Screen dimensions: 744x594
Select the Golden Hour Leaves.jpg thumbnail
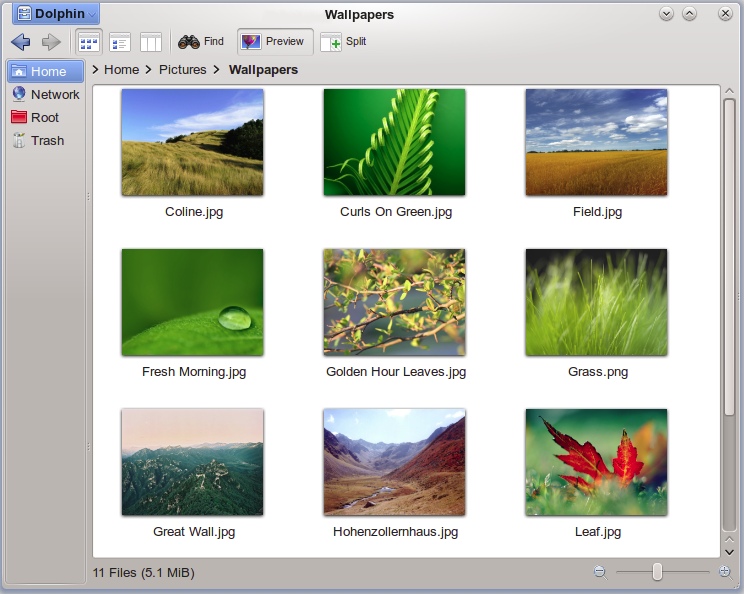click(395, 302)
